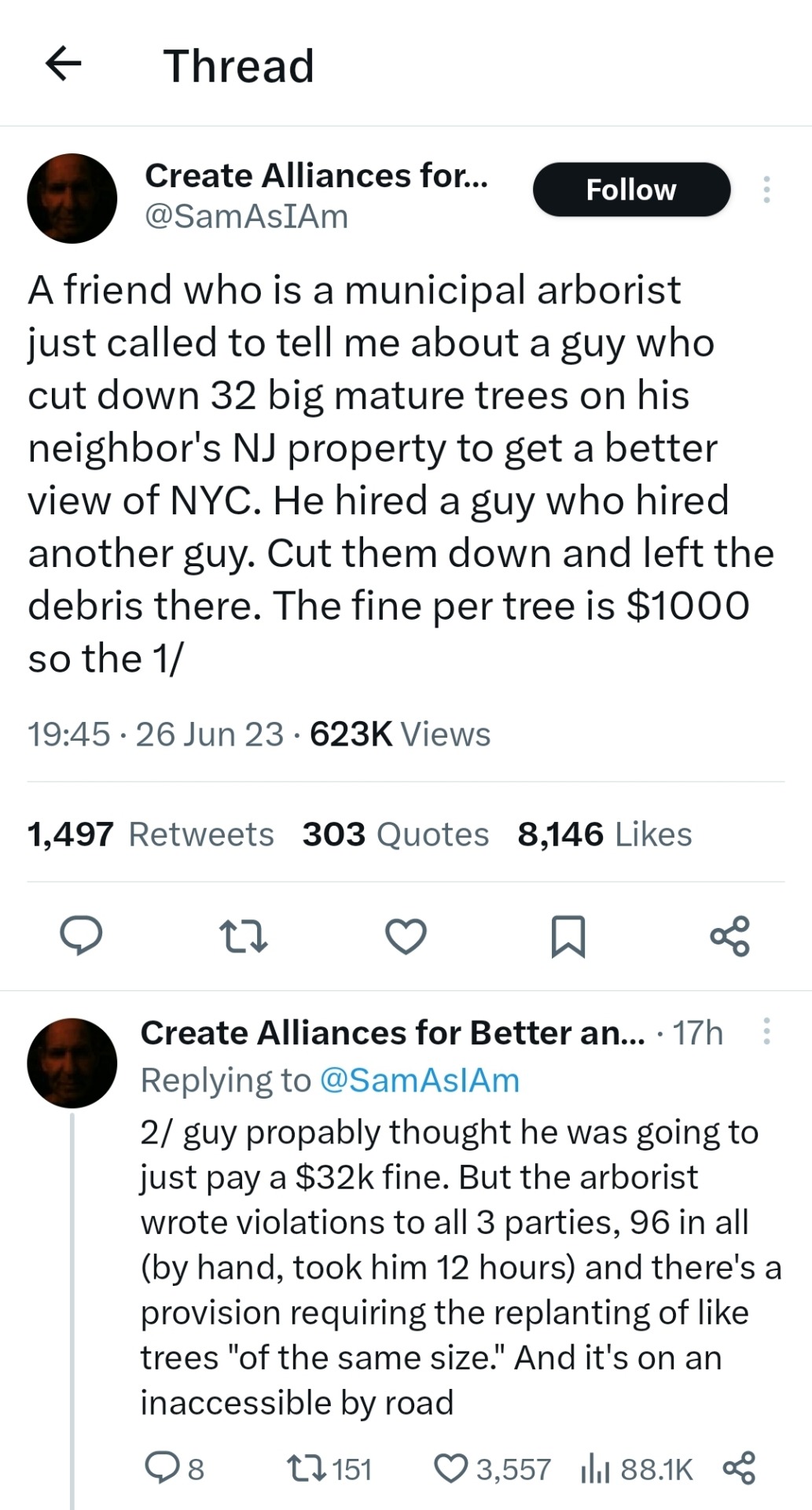
Task: Retweet the main tweet
Action: click(243, 936)
